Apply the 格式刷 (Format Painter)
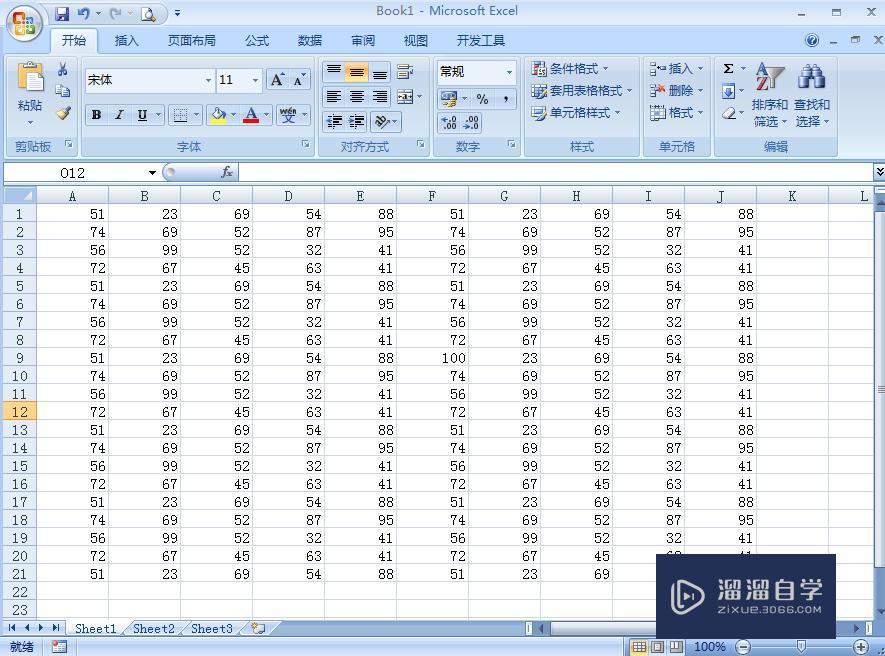 click(x=63, y=113)
